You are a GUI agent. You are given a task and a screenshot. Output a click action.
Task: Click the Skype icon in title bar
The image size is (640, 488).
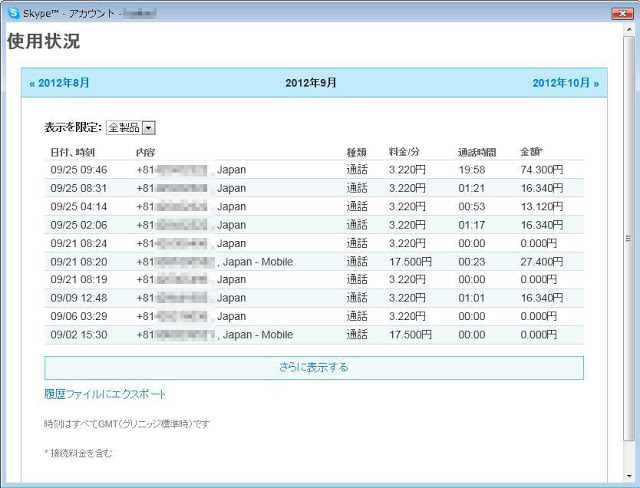pos(12,13)
